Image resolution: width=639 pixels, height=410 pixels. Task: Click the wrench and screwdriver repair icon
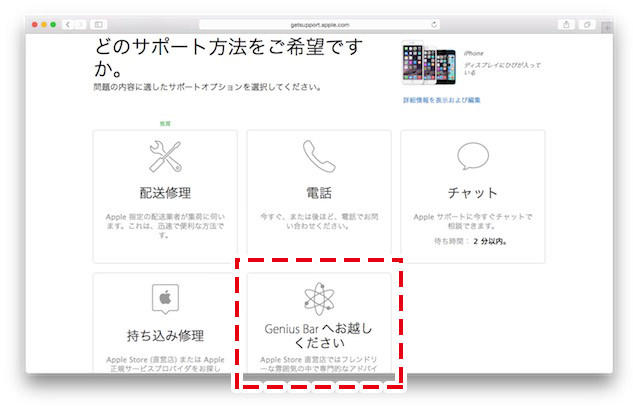pos(165,157)
